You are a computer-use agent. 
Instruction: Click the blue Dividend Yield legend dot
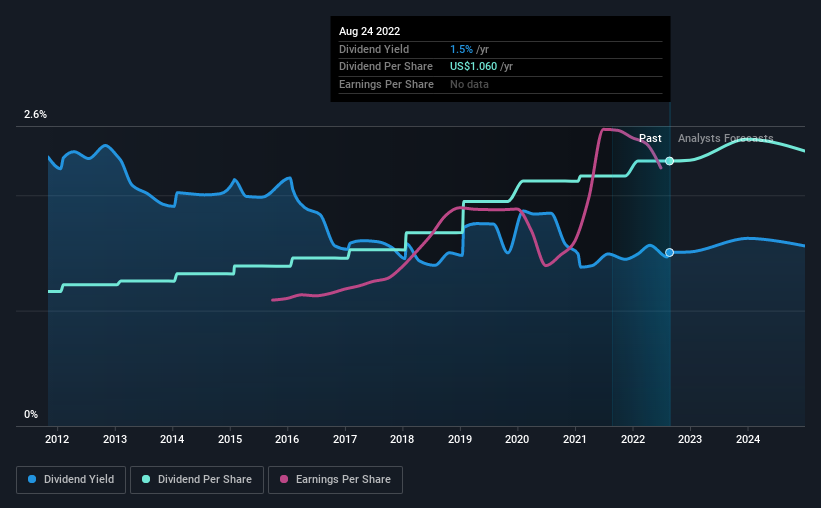point(32,479)
